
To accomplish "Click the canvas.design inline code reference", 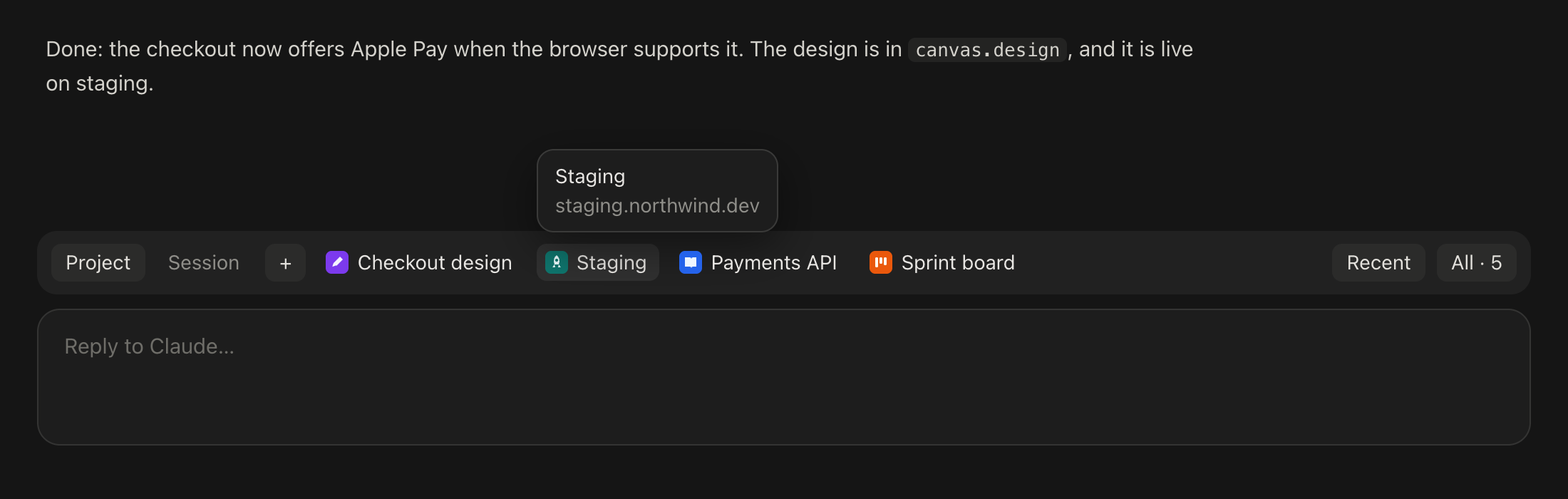I will point(987,50).
